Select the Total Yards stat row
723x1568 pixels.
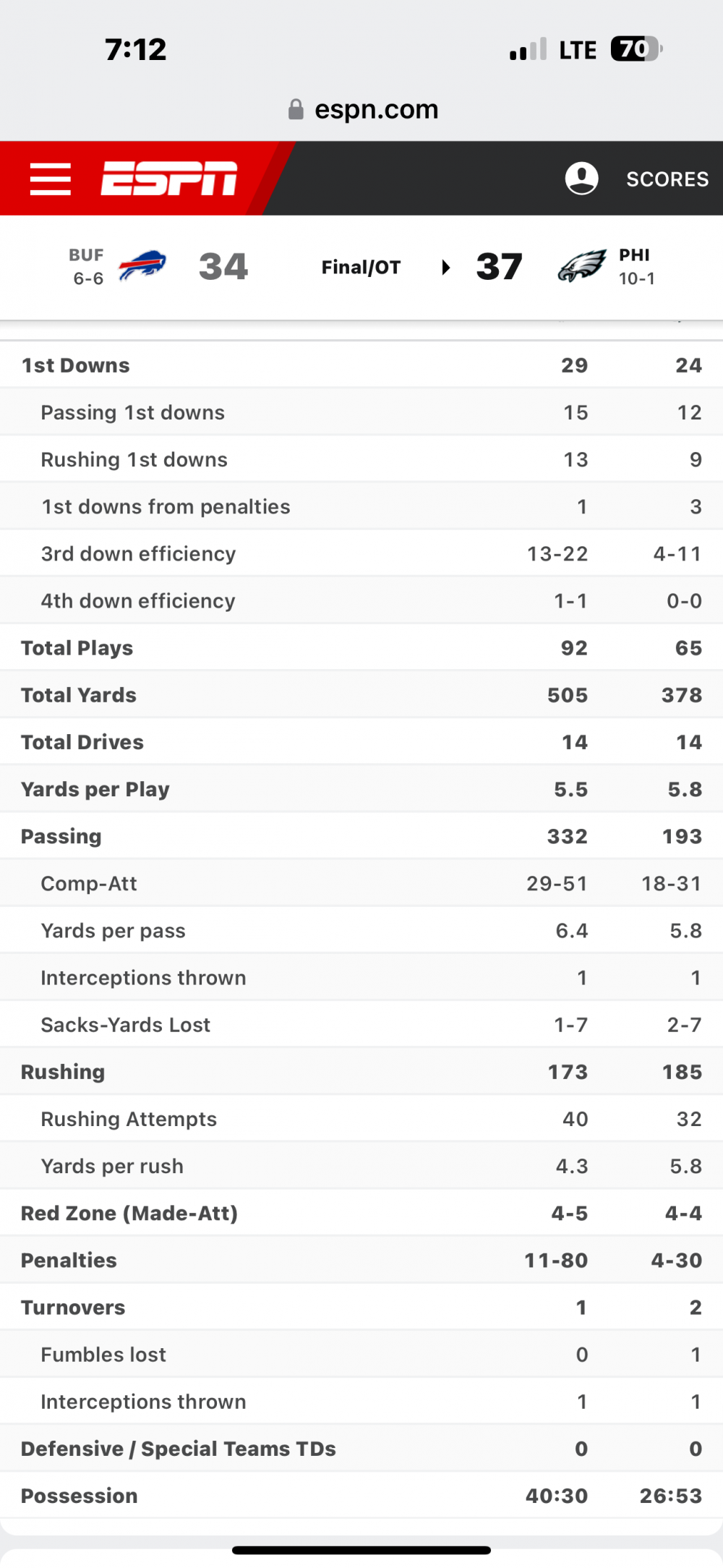pyautogui.click(x=361, y=695)
